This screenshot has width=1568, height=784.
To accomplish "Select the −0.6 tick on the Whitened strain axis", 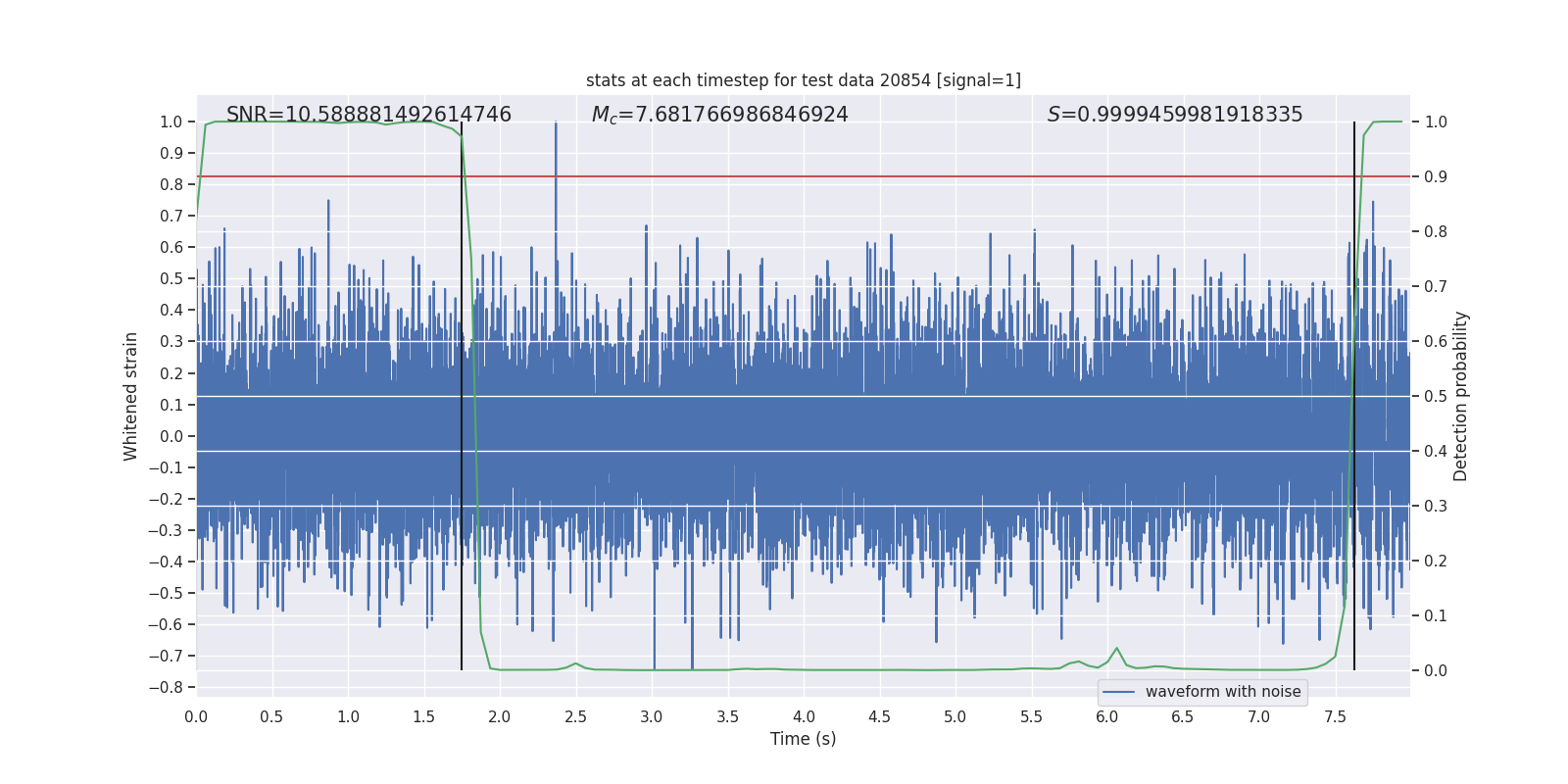I will pyautogui.click(x=166, y=624).
